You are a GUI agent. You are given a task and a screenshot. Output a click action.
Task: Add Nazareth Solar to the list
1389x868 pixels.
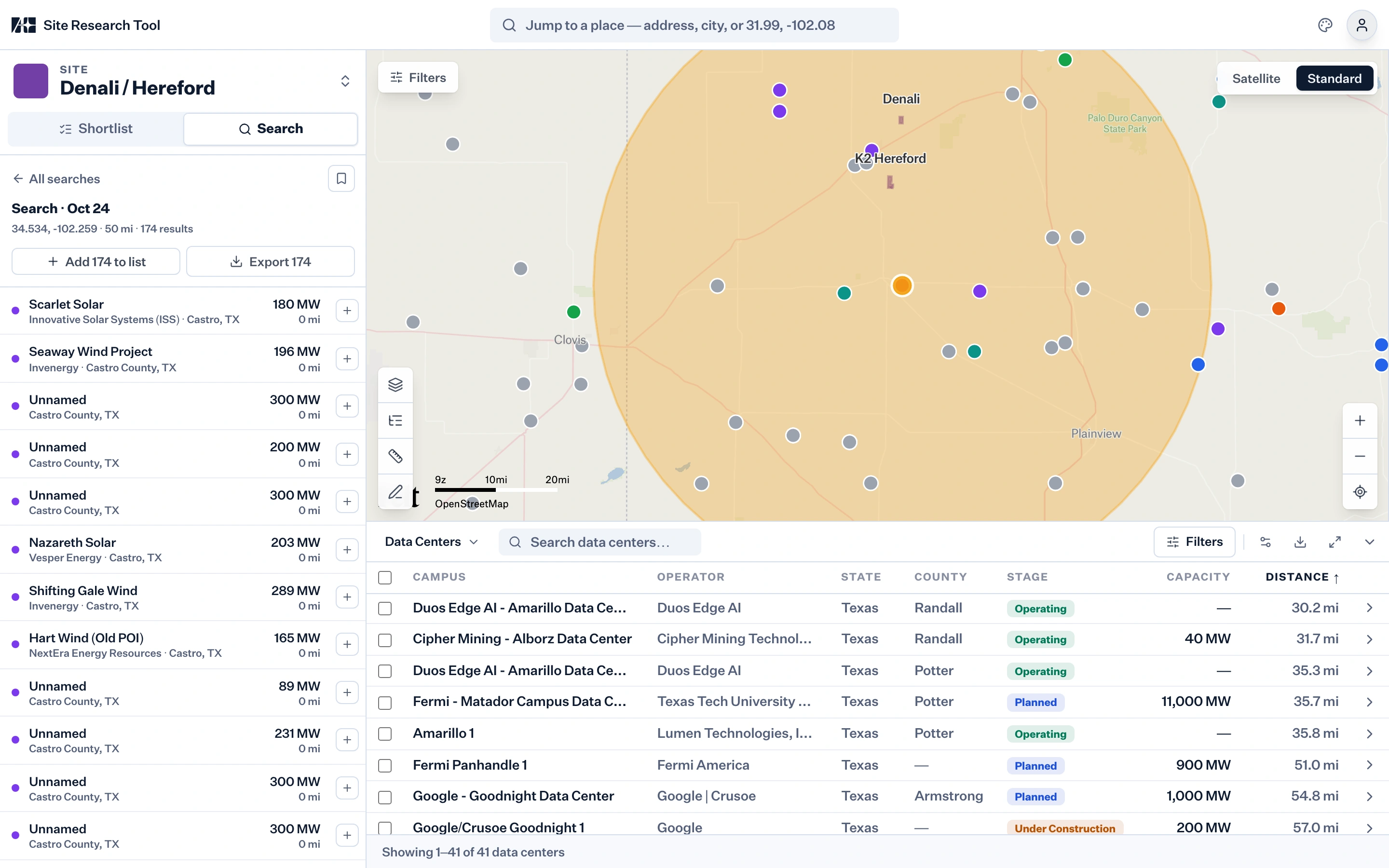click(347, 549)
